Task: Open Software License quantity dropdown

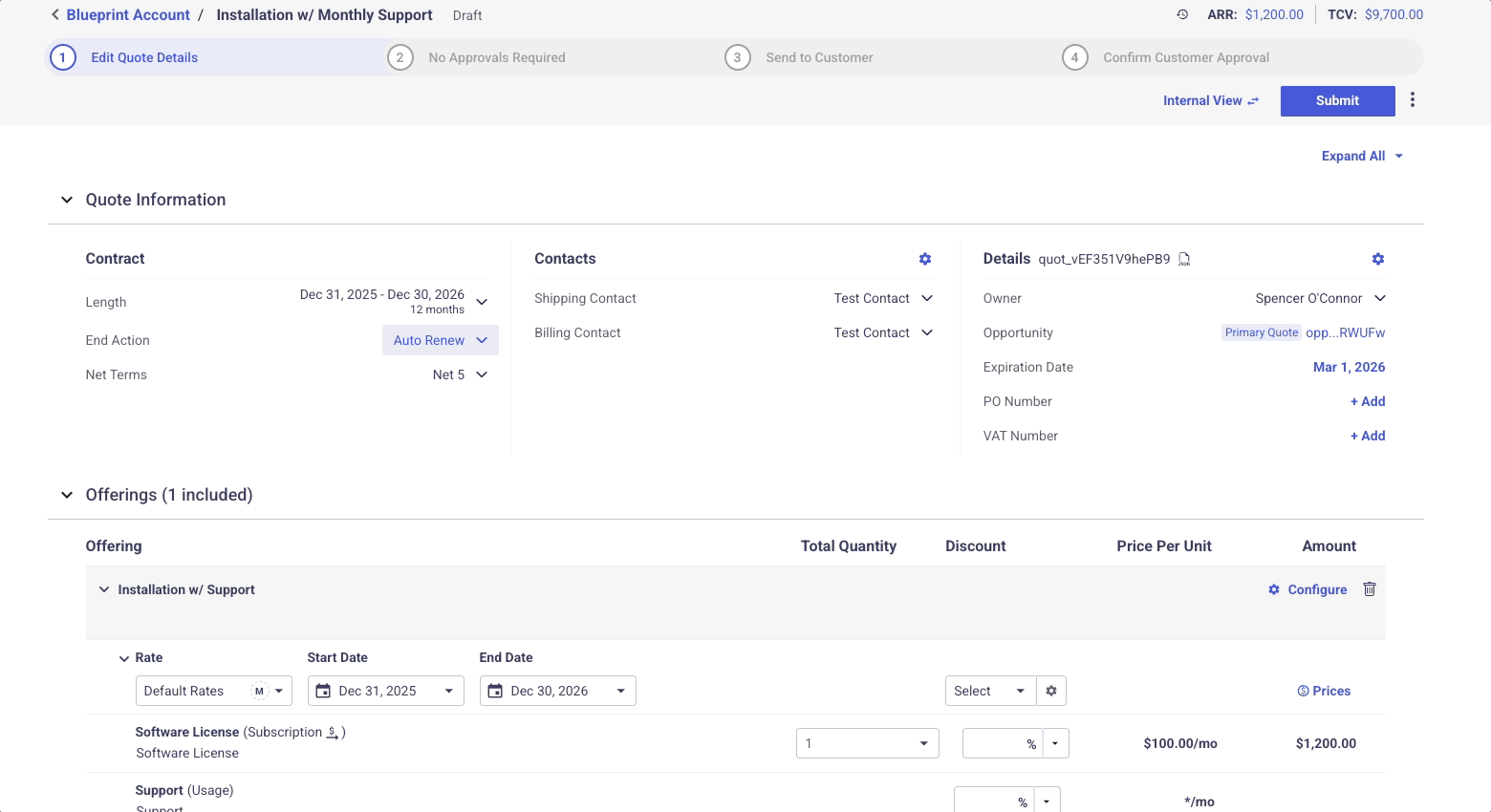Action: click(x=868, y=743)
